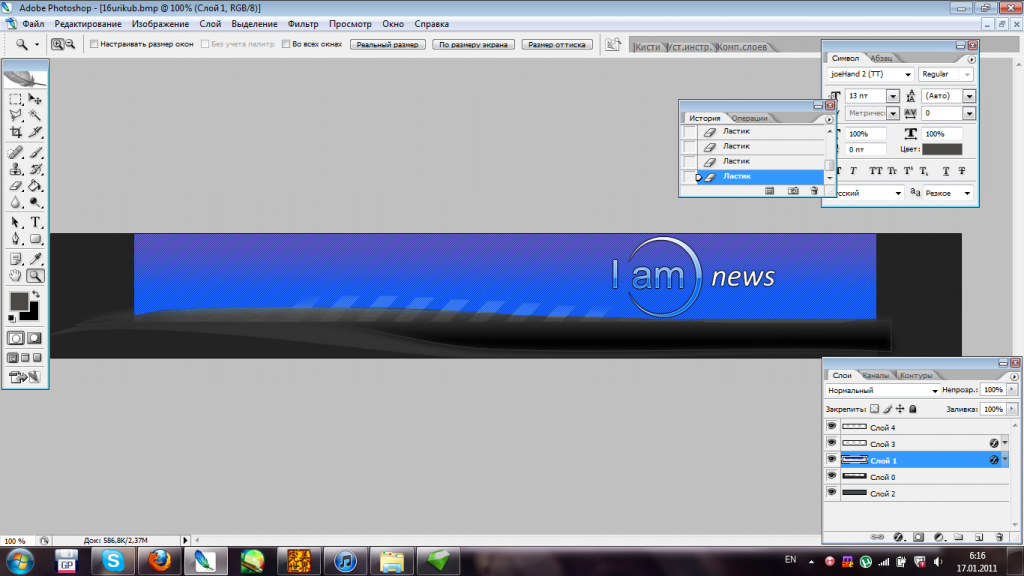Add layer mask in Layers panel
This screenshot has height=576, width=1024.
click(x=919, y=537)
